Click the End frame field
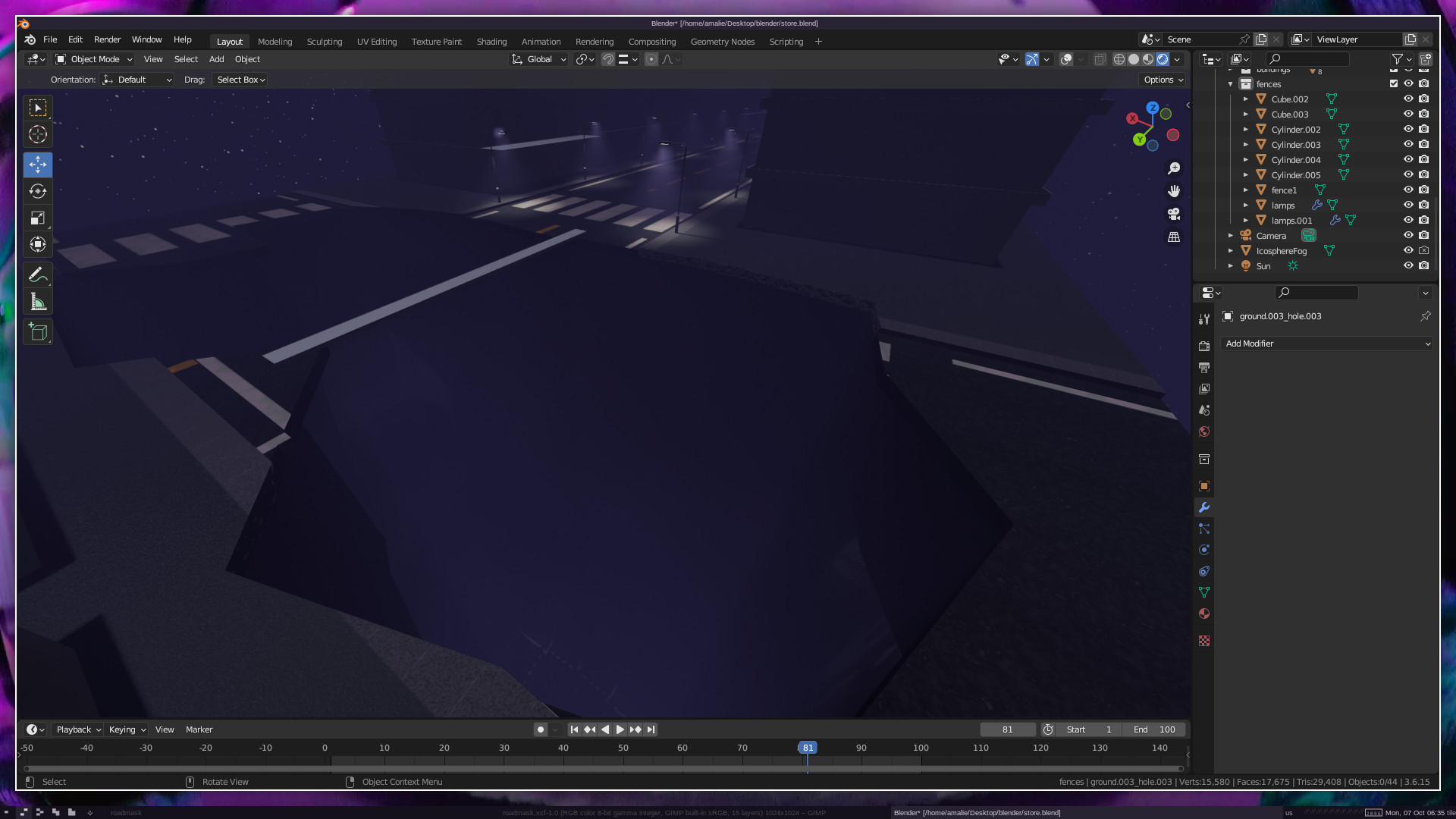This screenshot has height=819, width=1456. point(1154,730)
